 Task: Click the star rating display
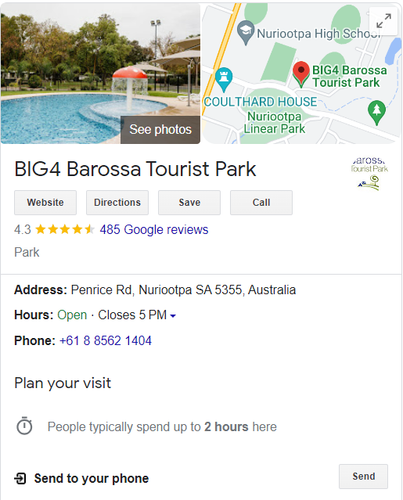coord(65,229)
